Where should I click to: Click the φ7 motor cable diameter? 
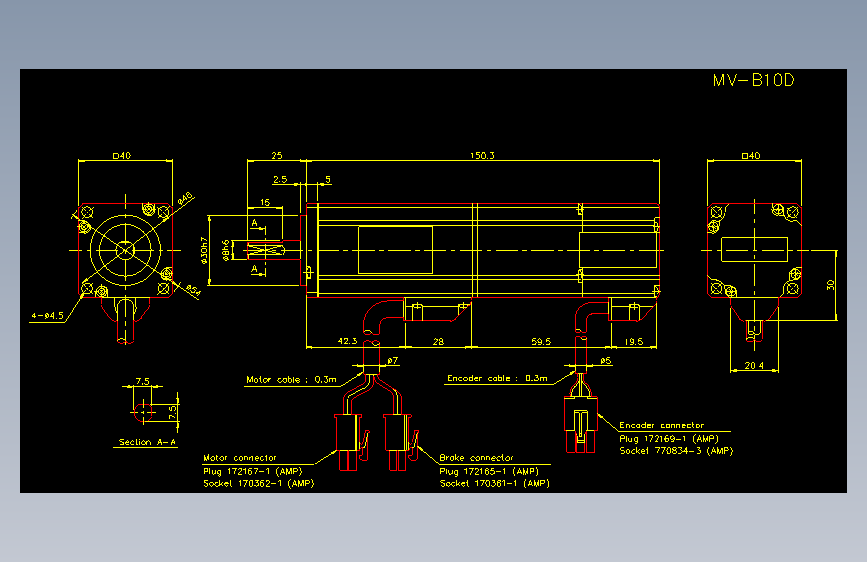(393, 361)
